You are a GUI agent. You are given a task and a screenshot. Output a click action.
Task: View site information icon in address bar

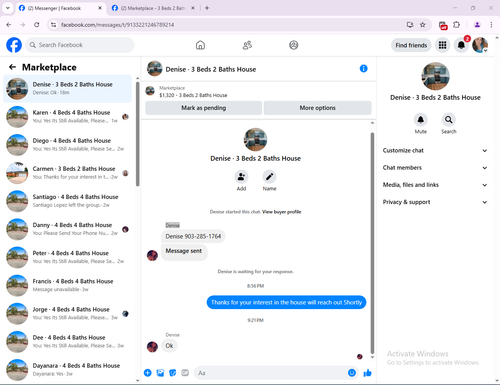point(53,25)
